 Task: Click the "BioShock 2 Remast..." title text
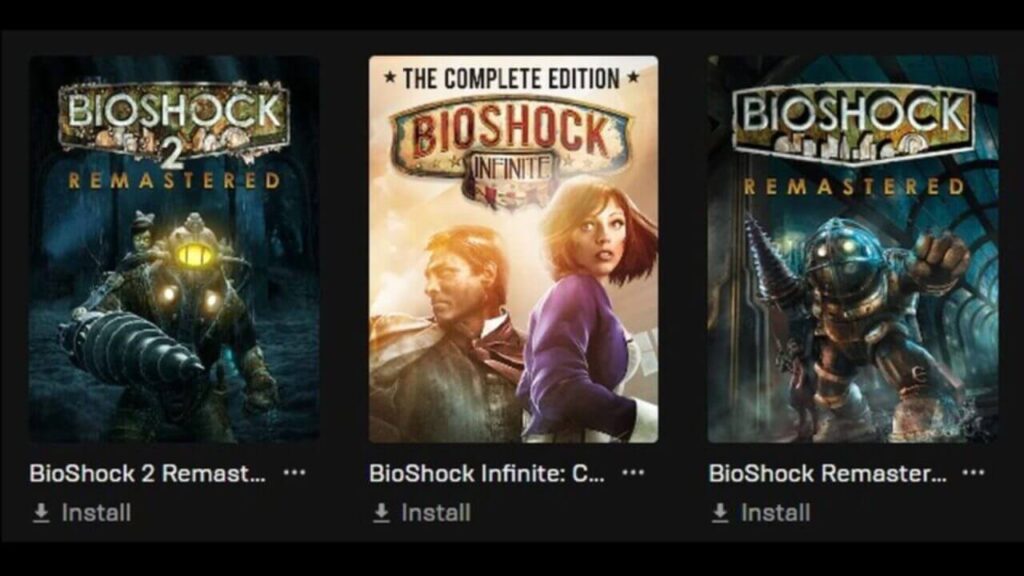point(148,473)
